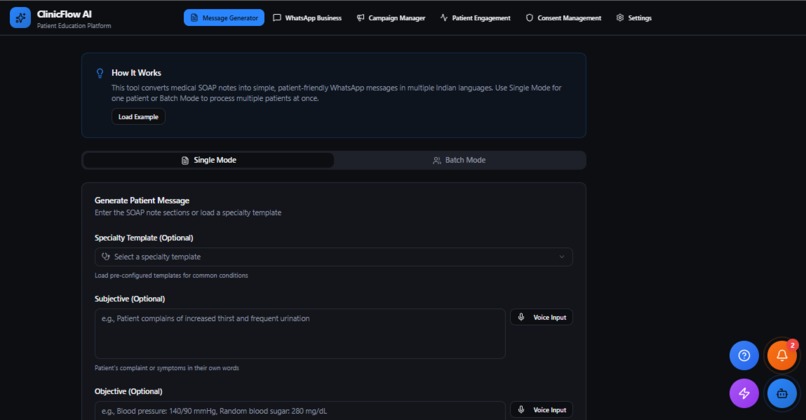Click the How It Works heading
The width and height of the screenshot is (806, 420).
[x=136, y=73]
